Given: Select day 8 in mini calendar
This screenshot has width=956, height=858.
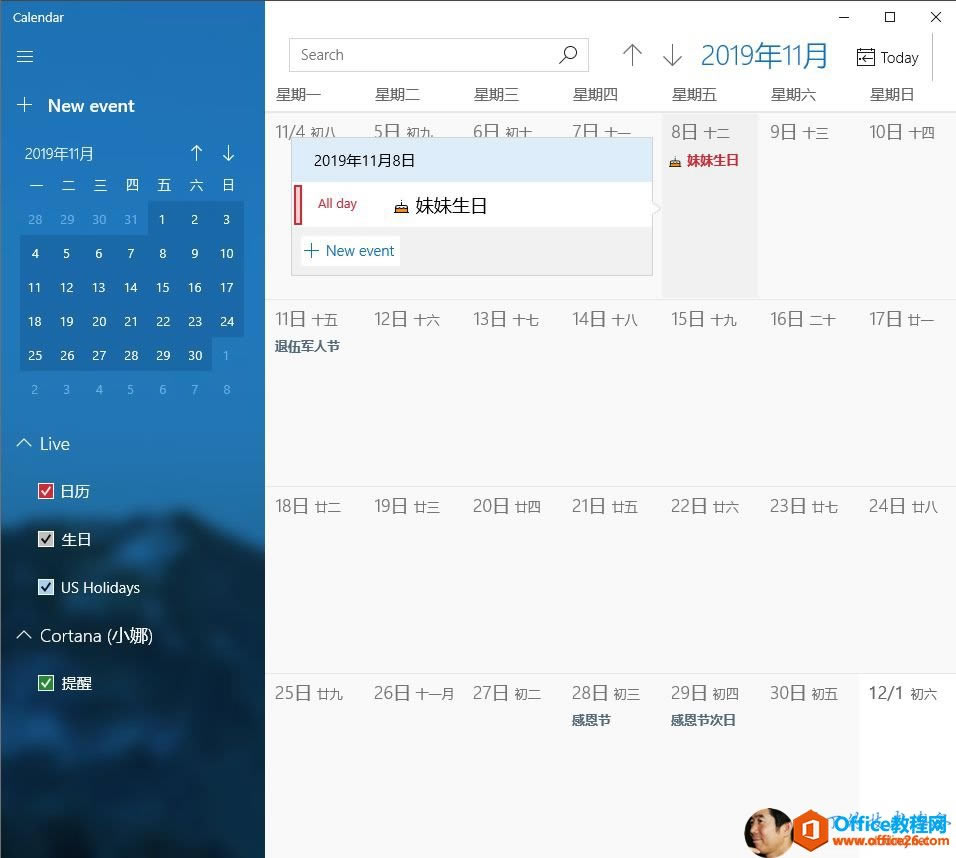Looking at the screenshot, I should (163, 254).
